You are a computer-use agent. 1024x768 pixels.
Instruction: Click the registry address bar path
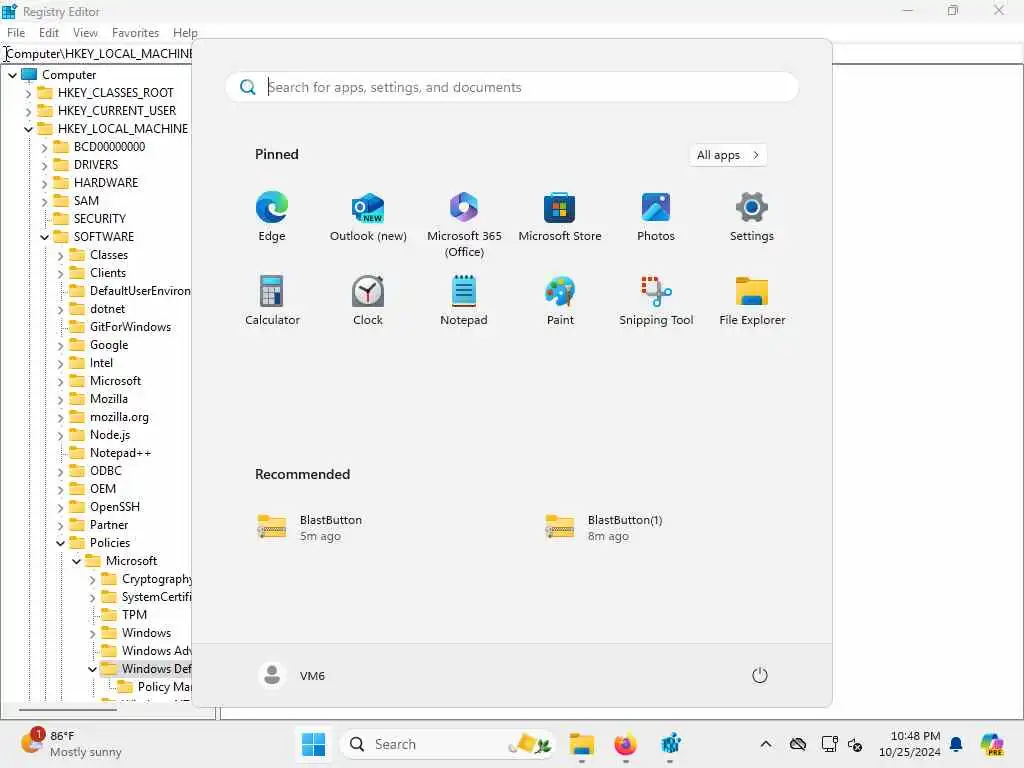click(x=98, y=54)
